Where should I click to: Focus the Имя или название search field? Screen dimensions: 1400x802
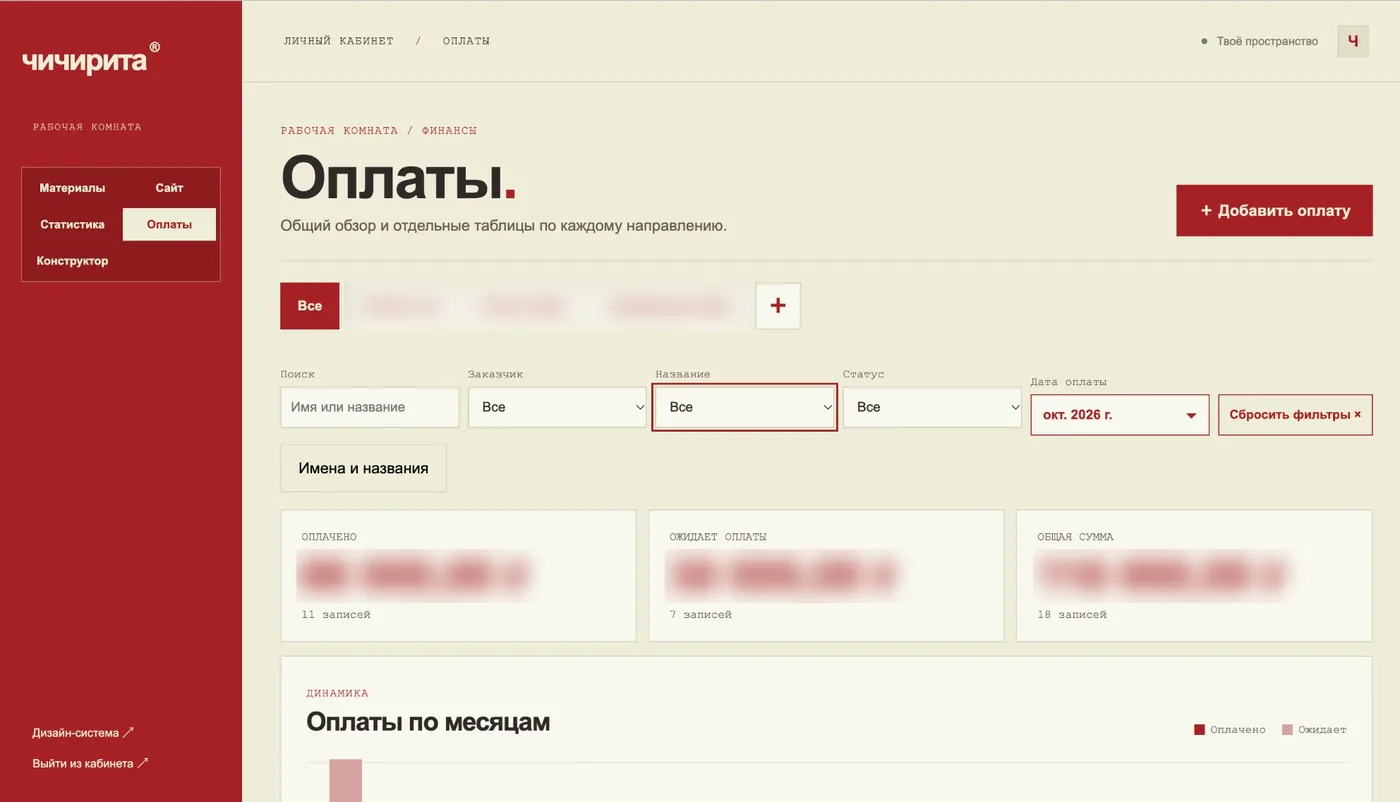coord(370,408)
